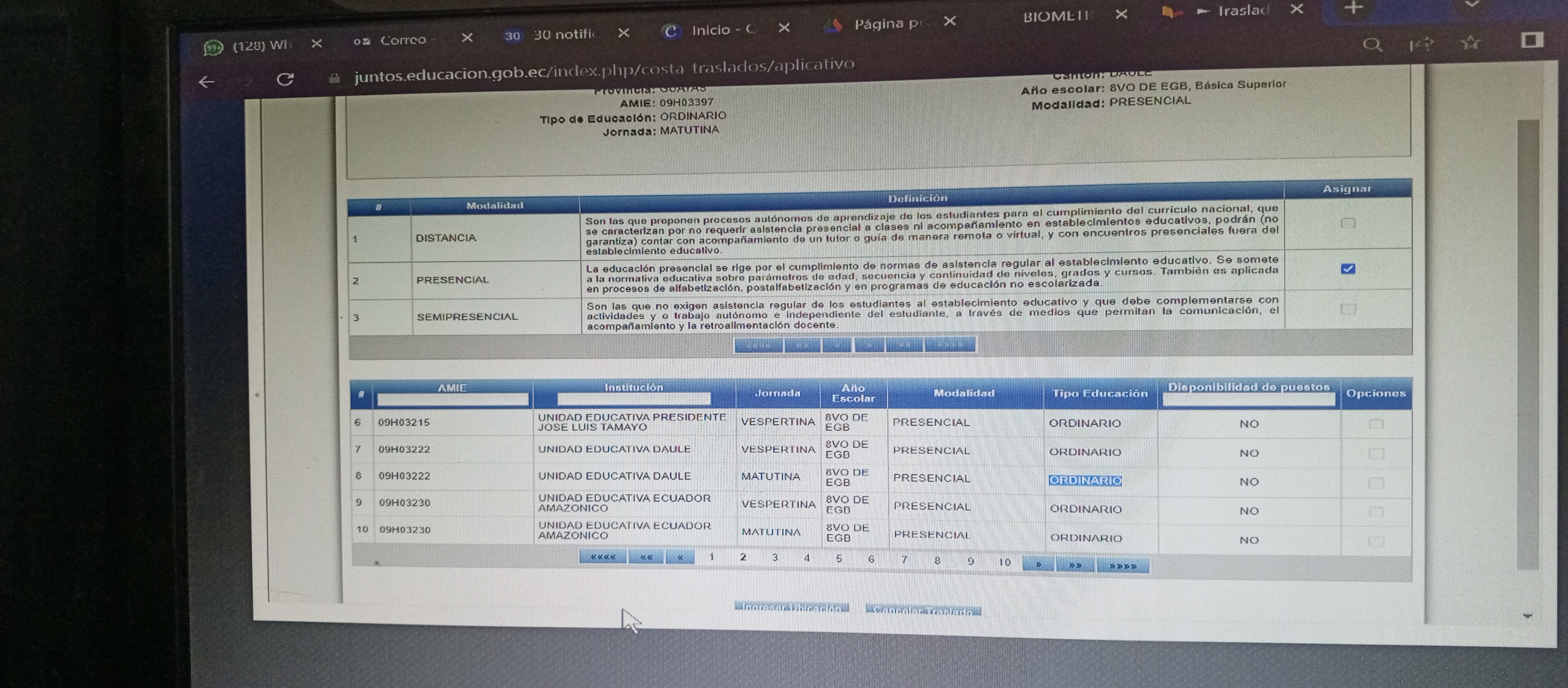Click the AMIE filter input field

point(452,400)
